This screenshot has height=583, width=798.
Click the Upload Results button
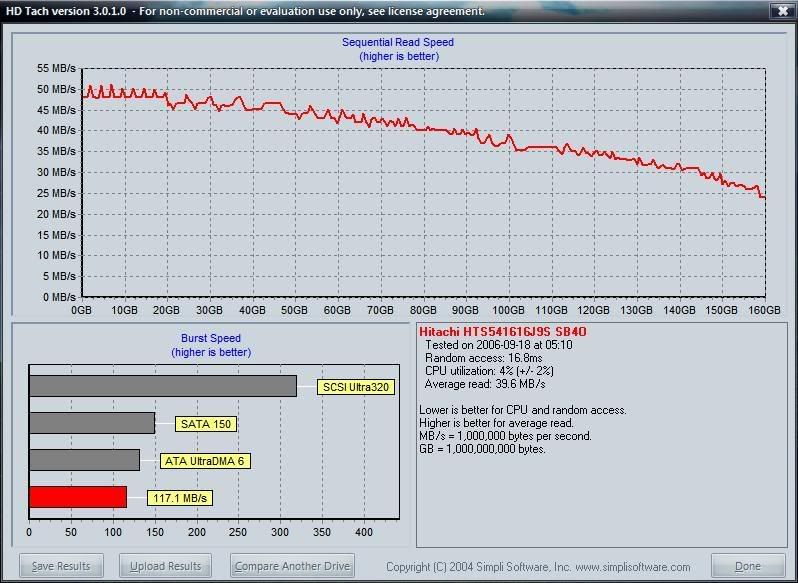pyautogui.click(x=165, y=566)
